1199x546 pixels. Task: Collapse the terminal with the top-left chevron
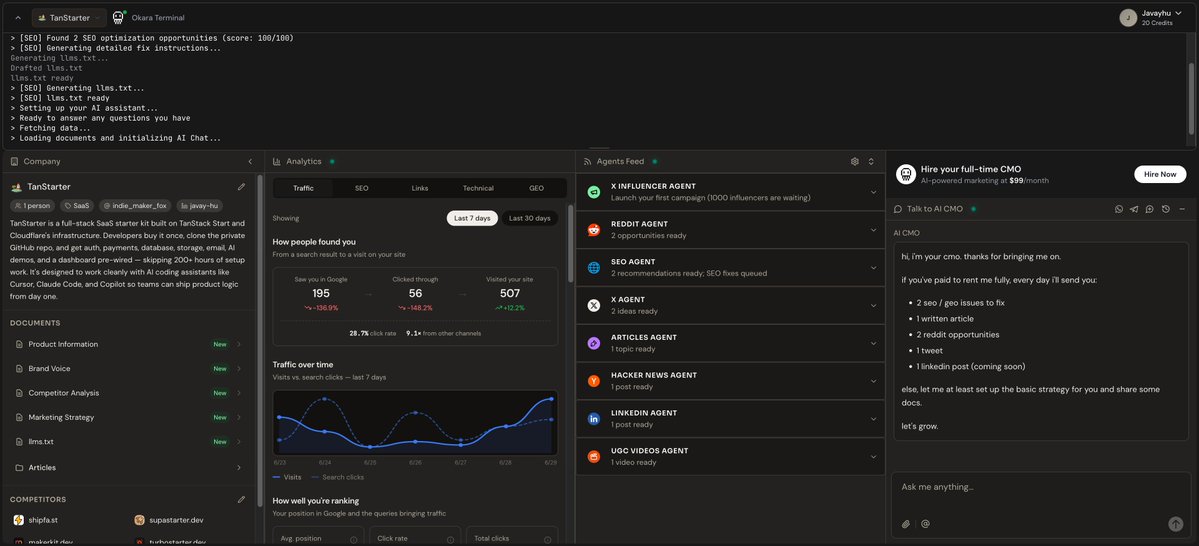[18, 18]
